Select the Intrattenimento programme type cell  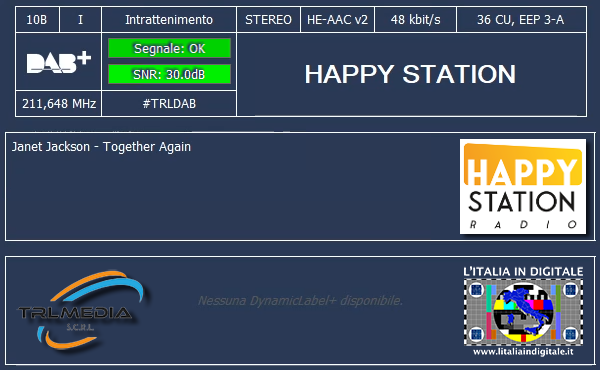tap(169, 20)
